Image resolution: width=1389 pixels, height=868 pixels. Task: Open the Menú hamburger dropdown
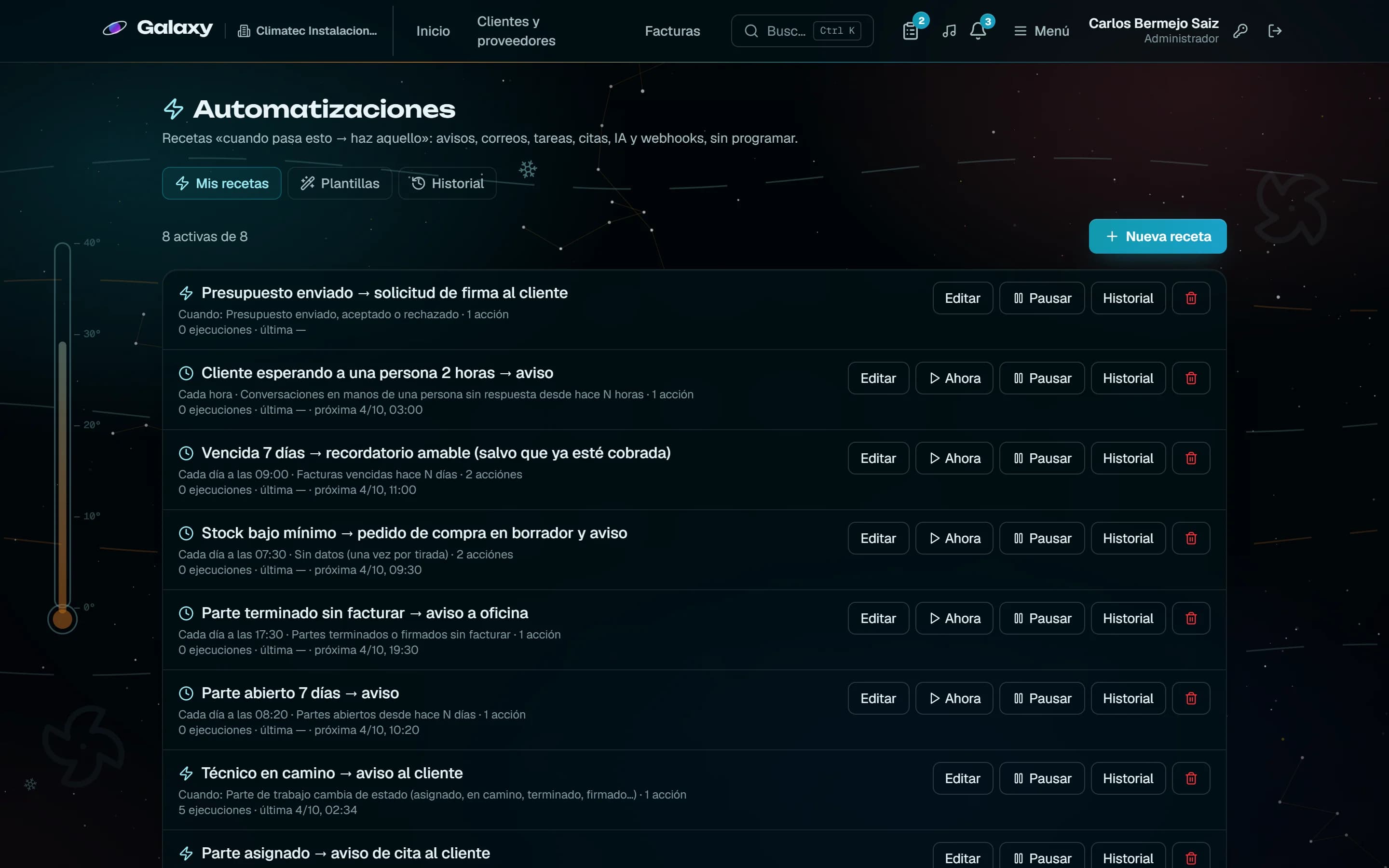click(1041, 31)
